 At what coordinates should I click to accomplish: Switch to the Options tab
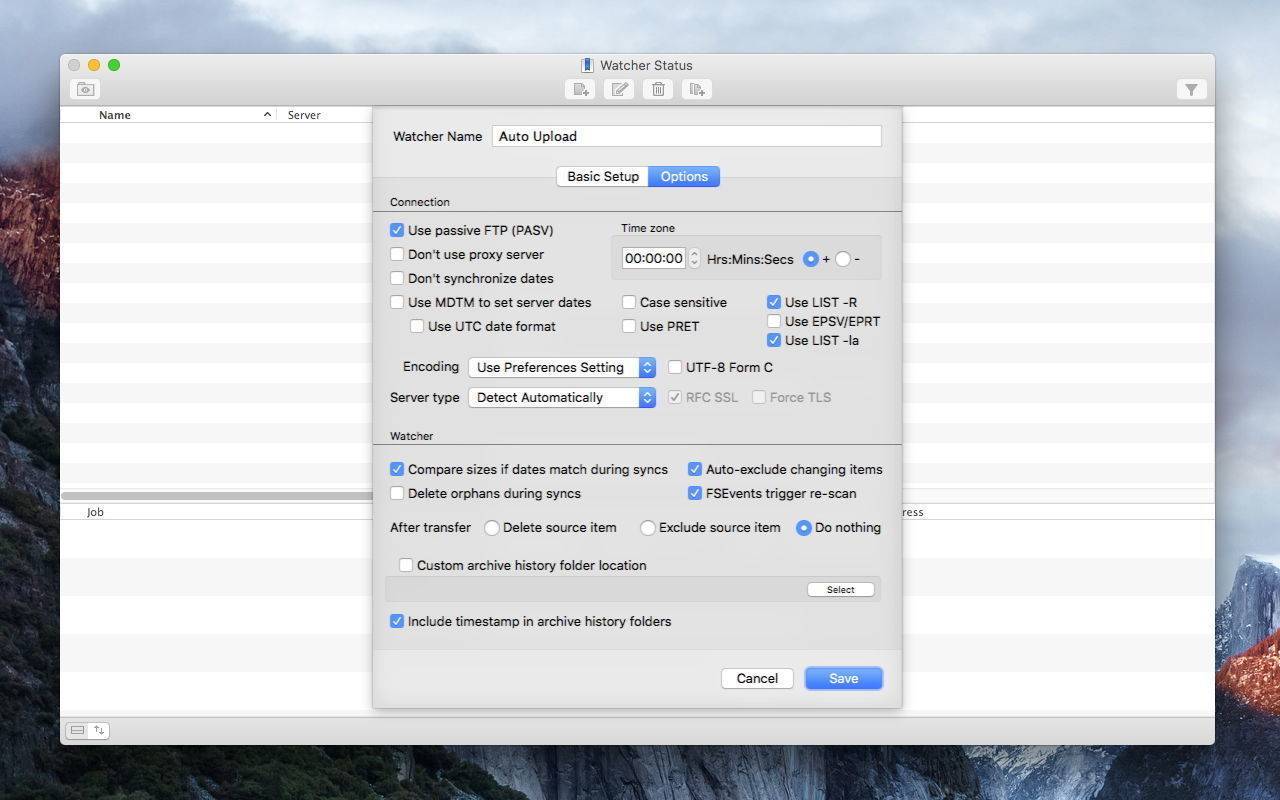(x=684, y=176)
